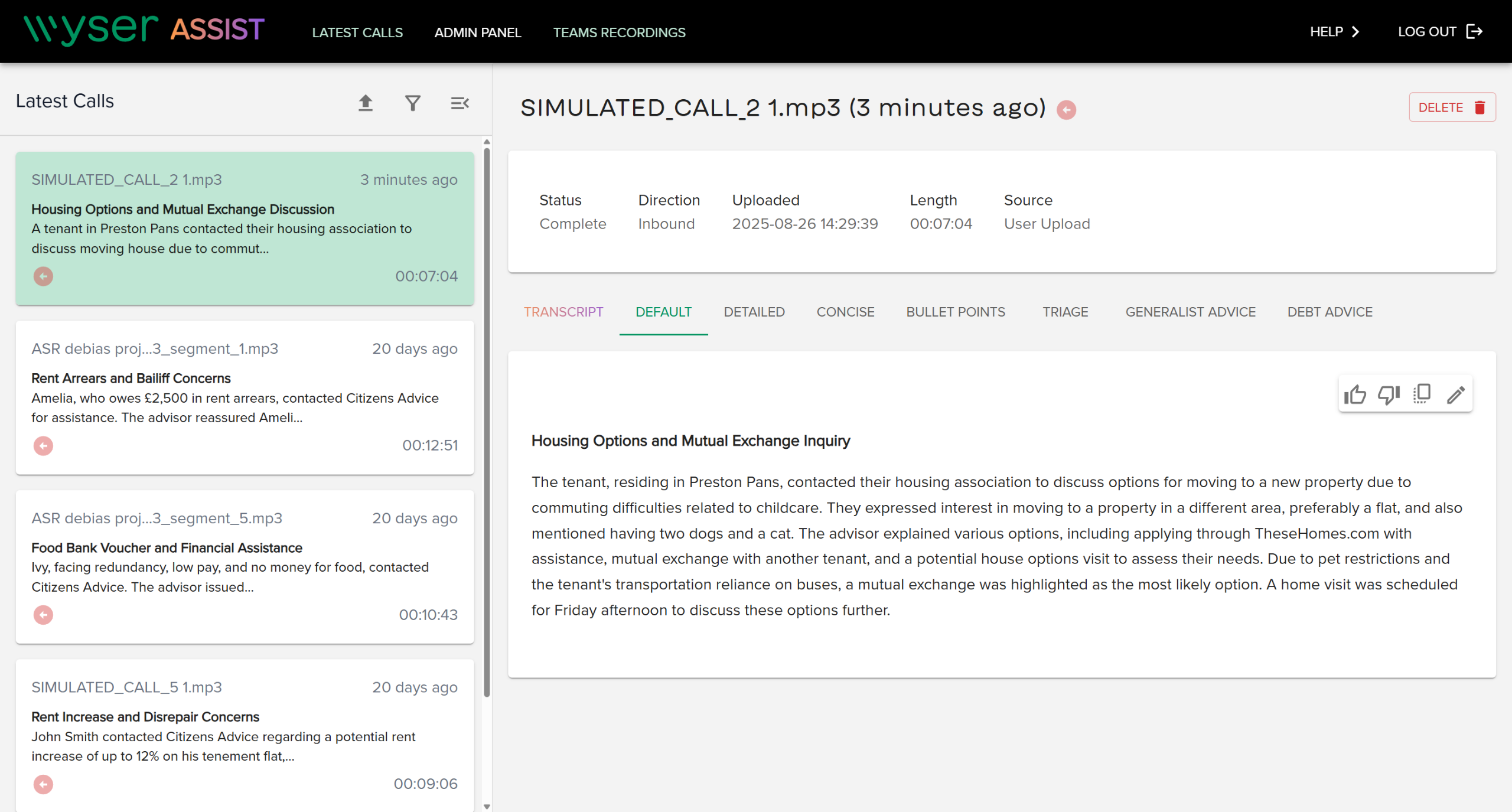Click the upload call icon
The height and width of the screenshot is (812, 1512).
(x=366, y=103)
